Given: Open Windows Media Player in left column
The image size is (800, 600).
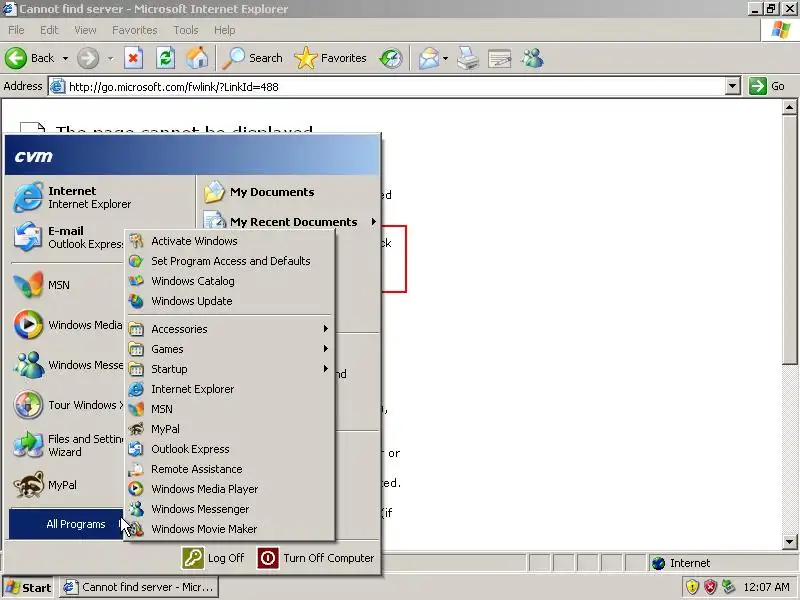Looking at the screenshot, I should pos(68,324).
